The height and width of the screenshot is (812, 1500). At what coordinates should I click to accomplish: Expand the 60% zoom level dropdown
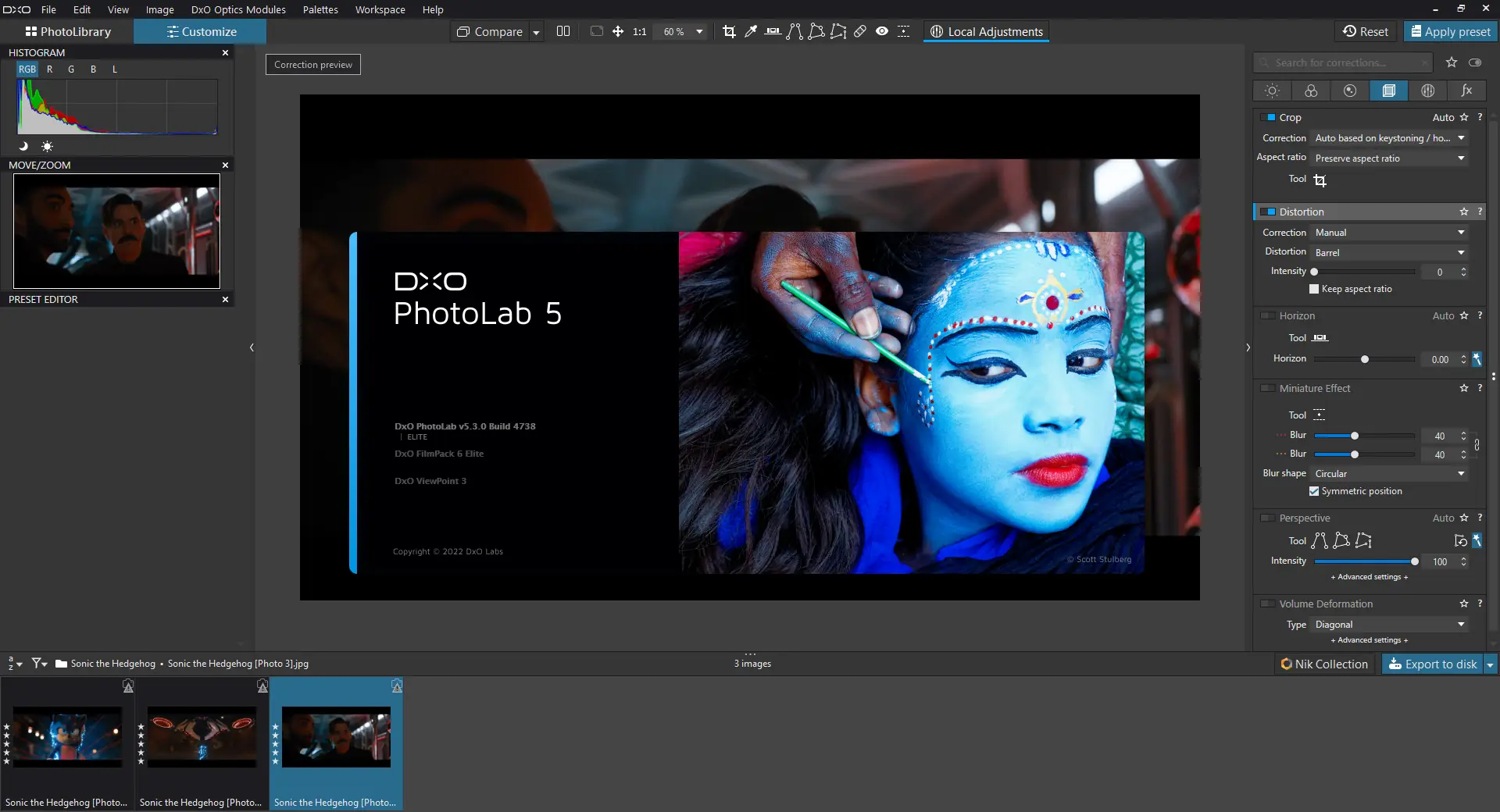click(699, 32)
